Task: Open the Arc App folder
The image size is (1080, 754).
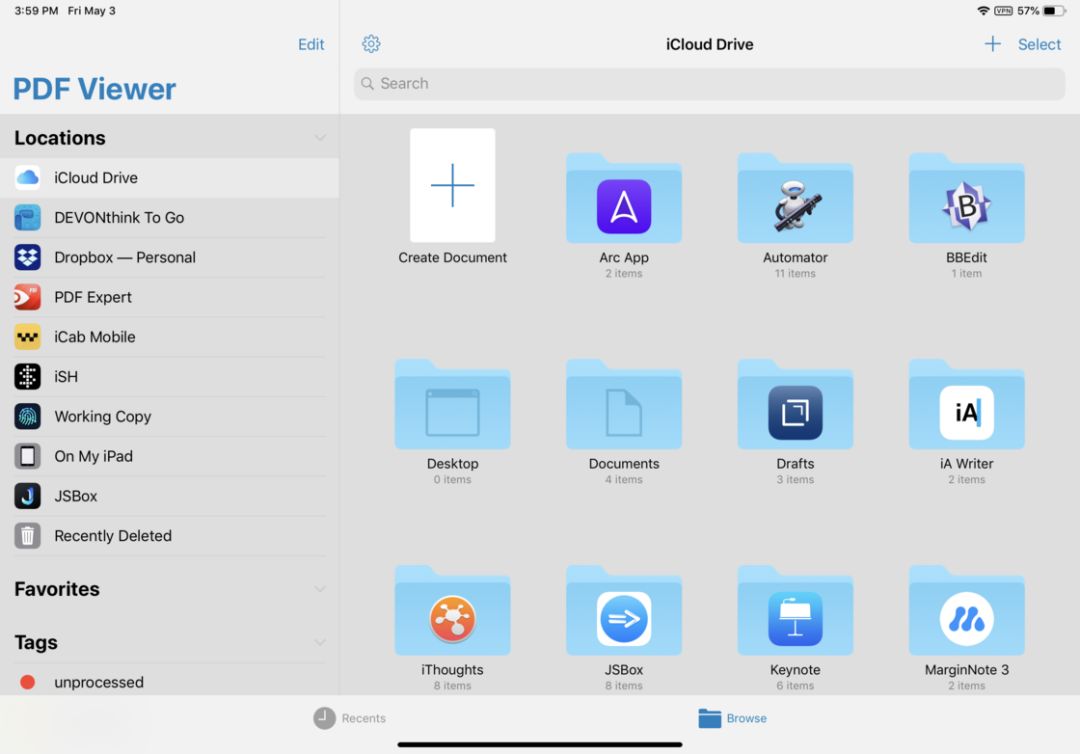Action: (624, 198)
